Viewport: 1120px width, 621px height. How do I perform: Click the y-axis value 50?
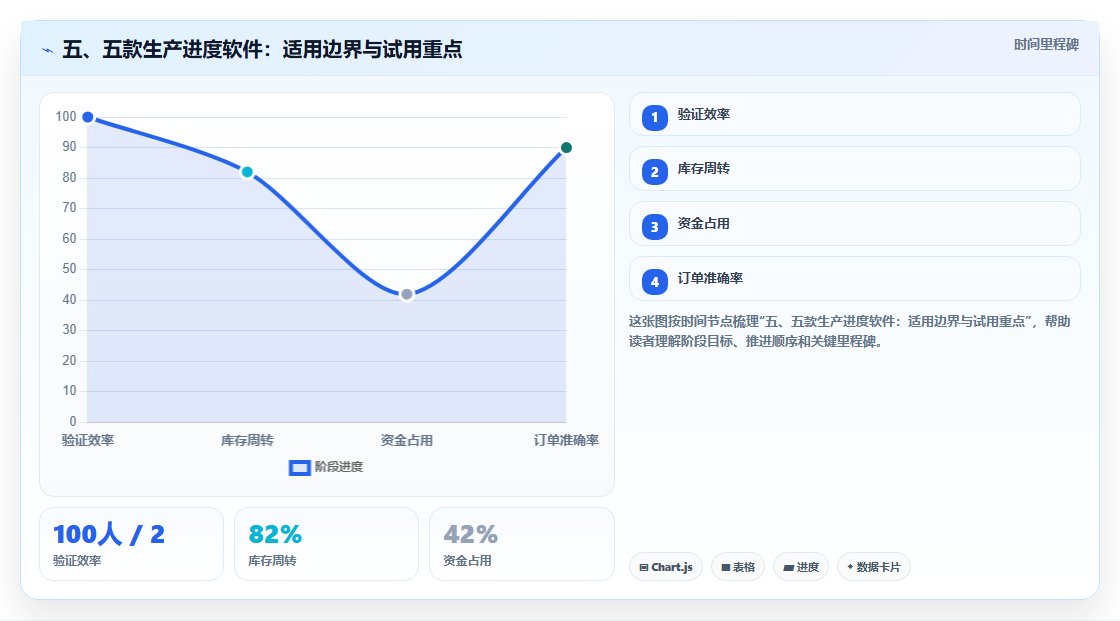[x=69, y=269]
